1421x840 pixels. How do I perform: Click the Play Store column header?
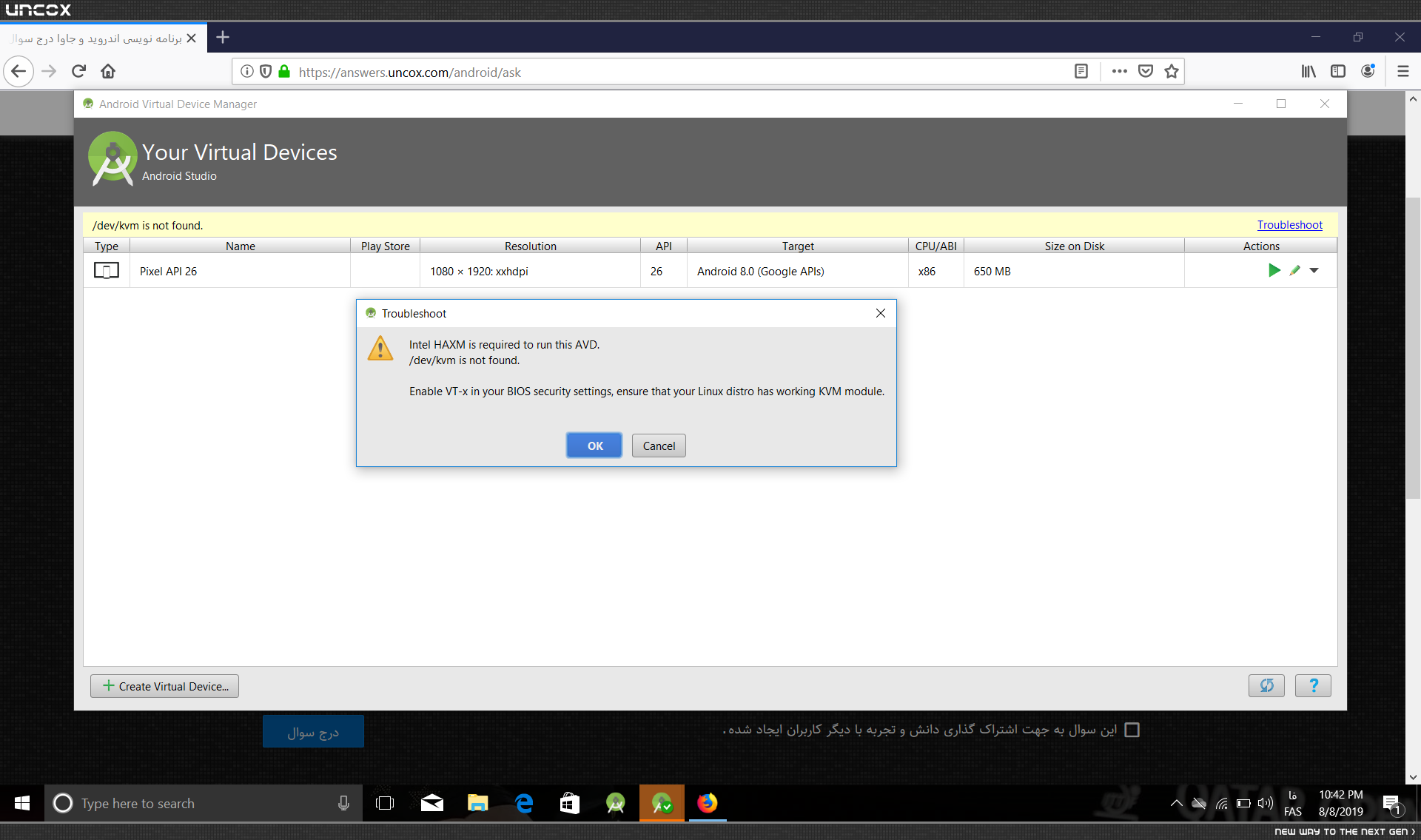click(x=386, y=246)
